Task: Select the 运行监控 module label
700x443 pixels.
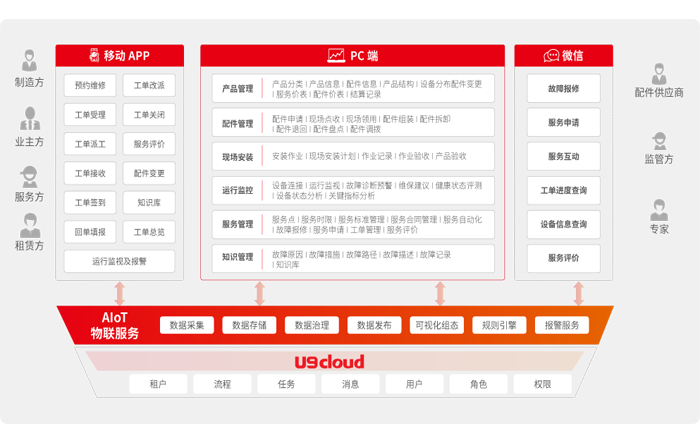Action: pyautogui.click(x=238, y=190)
